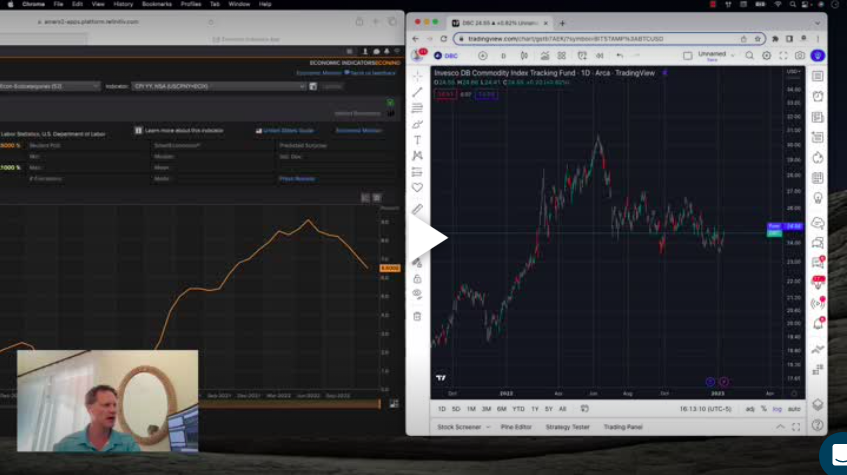847x475 pixels.
Task: Open the object tree layers icon
Action: pyautogui.click(x=817, y=404)
